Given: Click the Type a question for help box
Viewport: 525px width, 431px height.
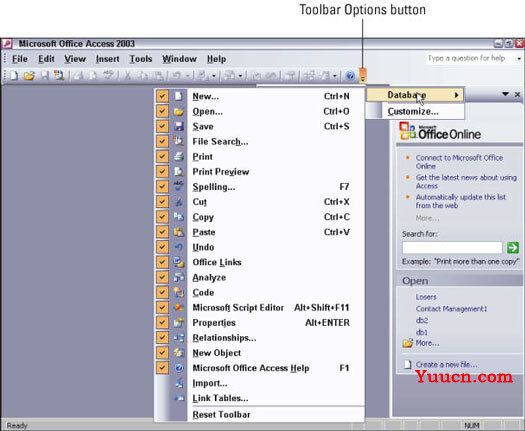Looking at the screenshot, I should click(471, 59).
